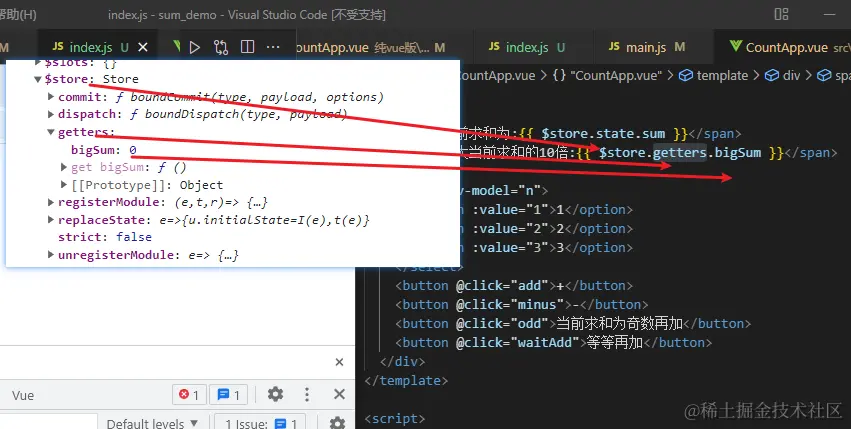Show the 1 message badge
Viewport: 851px width, 429px height.
[228, 395]
